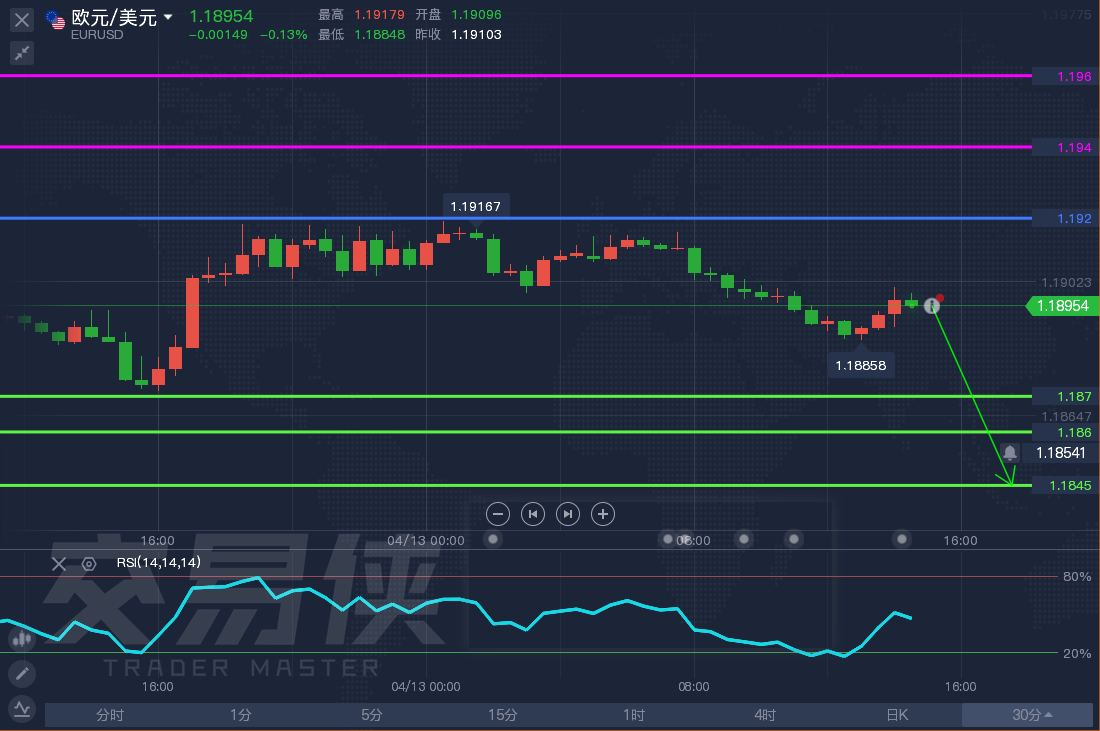The image size is (1100, 731).
Task: Switch to the 分时 timeframe tab
Action: [x=110, y=715]
